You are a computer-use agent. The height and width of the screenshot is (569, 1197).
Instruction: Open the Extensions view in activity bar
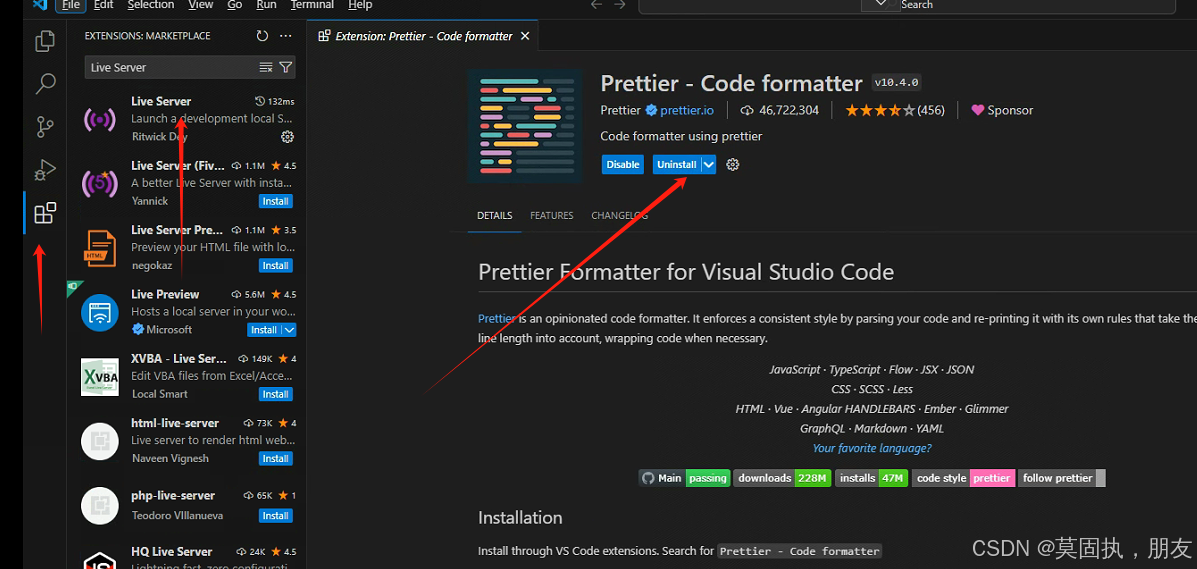click(x=45, y=212)
